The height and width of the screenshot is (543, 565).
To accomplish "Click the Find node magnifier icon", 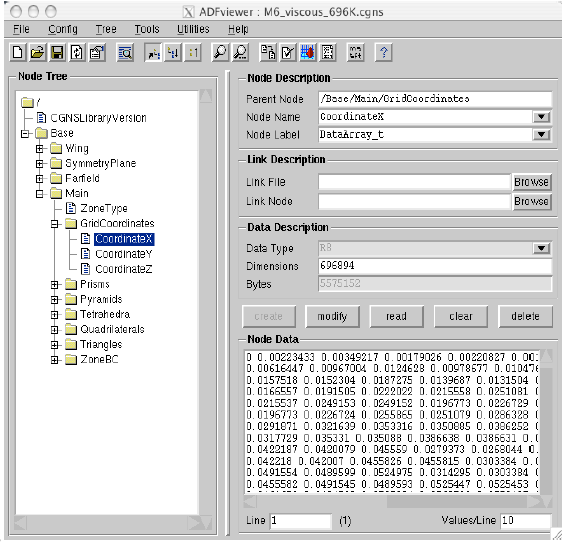I will [x=220, y=53].
